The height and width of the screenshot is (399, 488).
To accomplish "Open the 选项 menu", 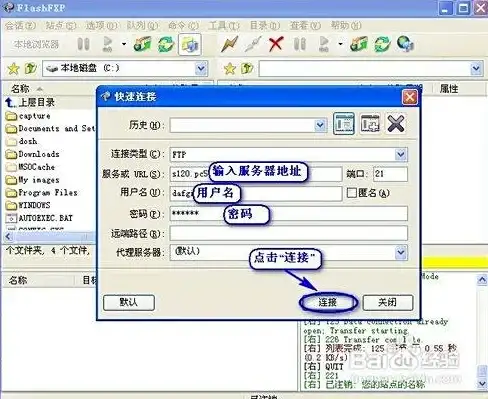I will click(x=102, y=25).
